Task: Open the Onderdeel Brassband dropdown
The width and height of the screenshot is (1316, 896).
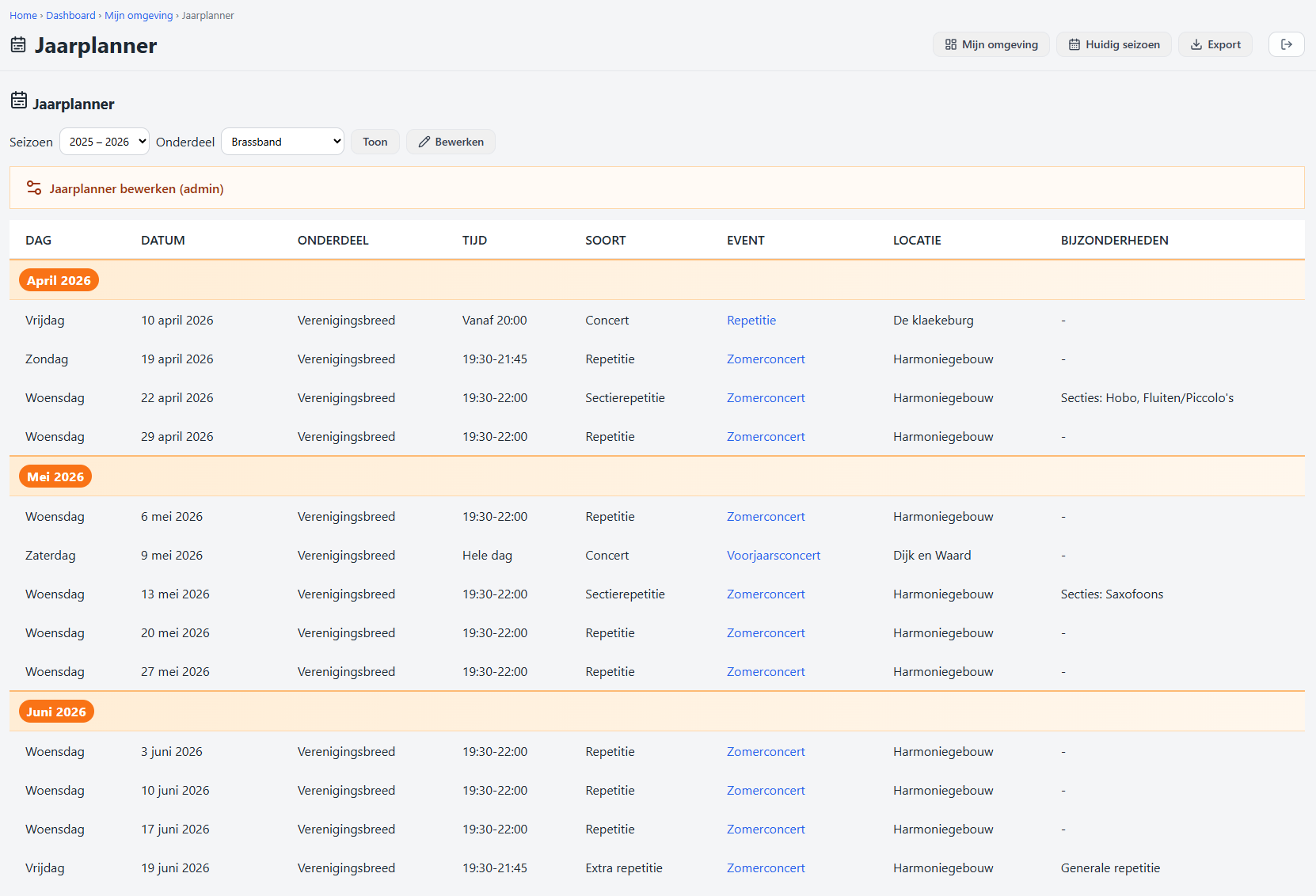Action: click(283, 142)
